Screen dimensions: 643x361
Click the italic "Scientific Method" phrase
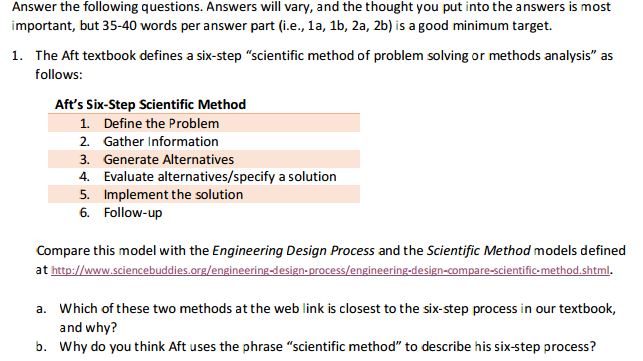coord(479,251)
